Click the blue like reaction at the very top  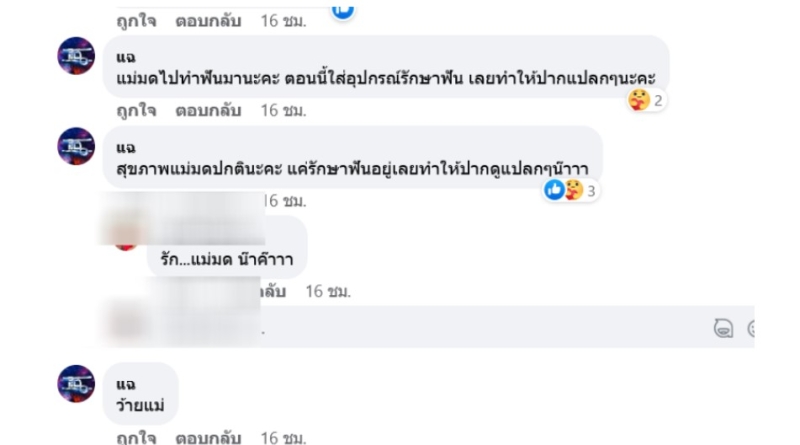[x=343, y=10]
